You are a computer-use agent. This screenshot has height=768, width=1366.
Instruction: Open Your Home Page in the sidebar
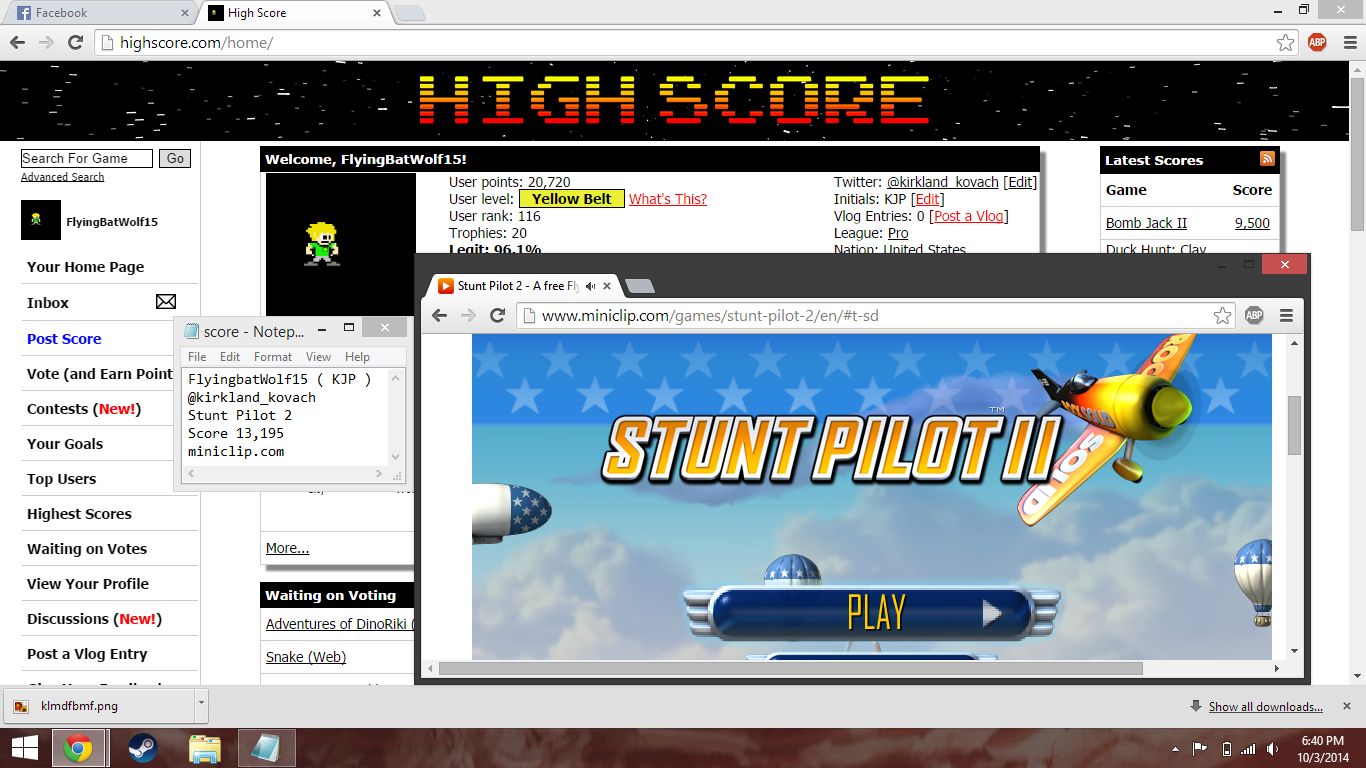pyautogui.click(x=85, y=267)
